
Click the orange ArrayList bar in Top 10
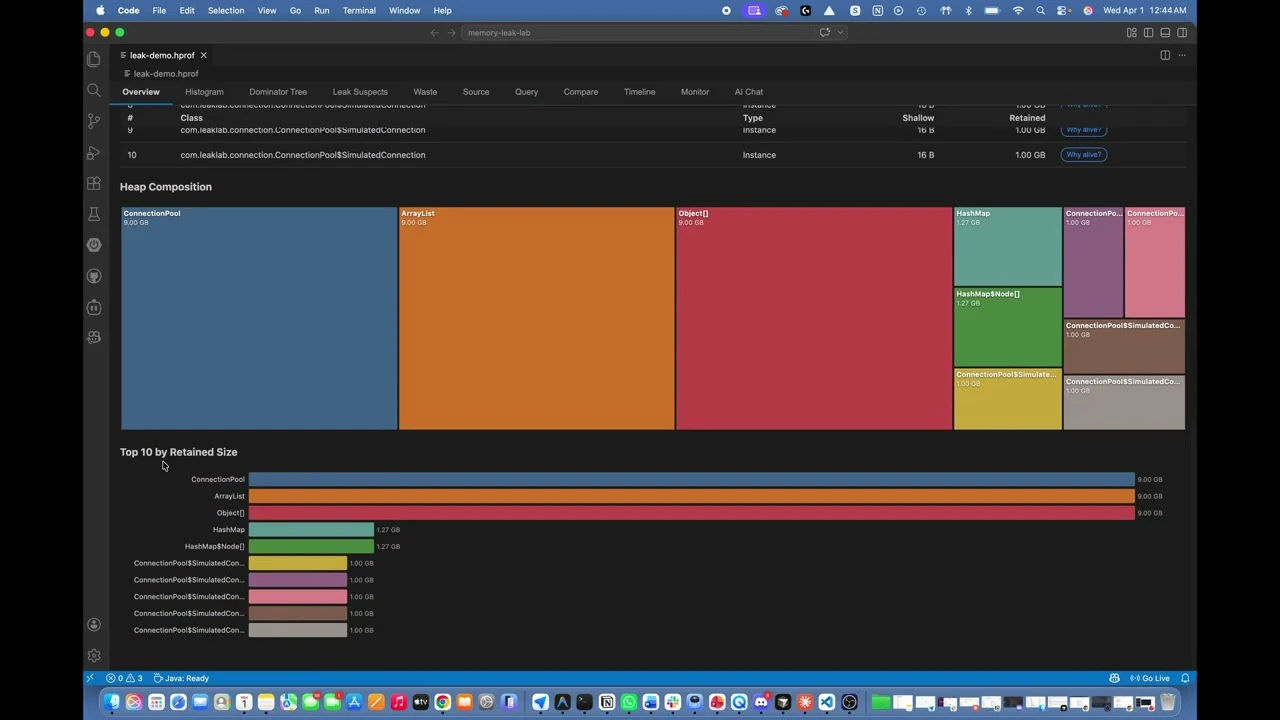tap(691, 496)
